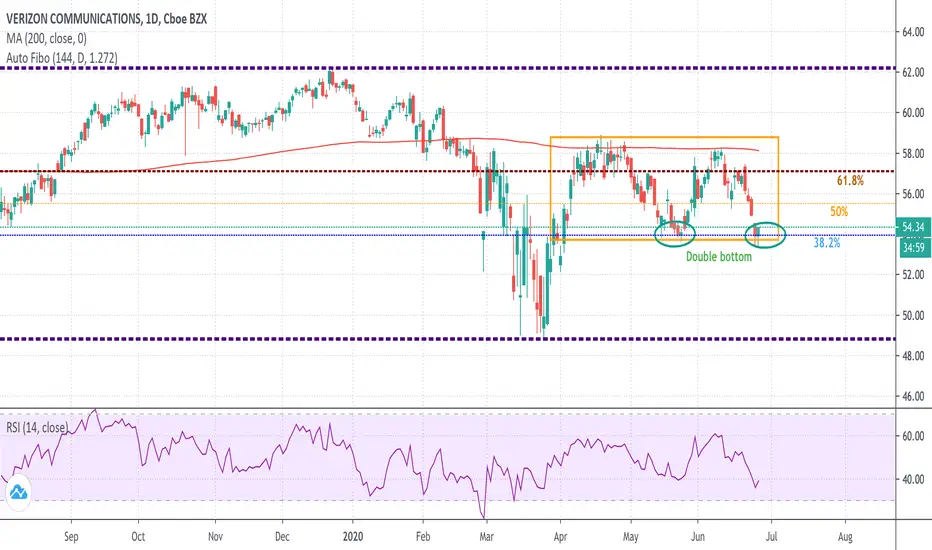The width and height of the screenshot is (932, 550).
Task: Click the 56.00 price axis label
Action: [913, 194]
